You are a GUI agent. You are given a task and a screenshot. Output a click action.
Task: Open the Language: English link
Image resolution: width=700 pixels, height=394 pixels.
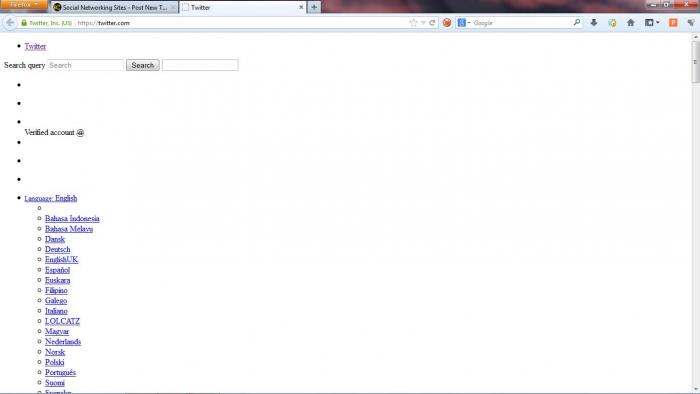click(50, 199)
